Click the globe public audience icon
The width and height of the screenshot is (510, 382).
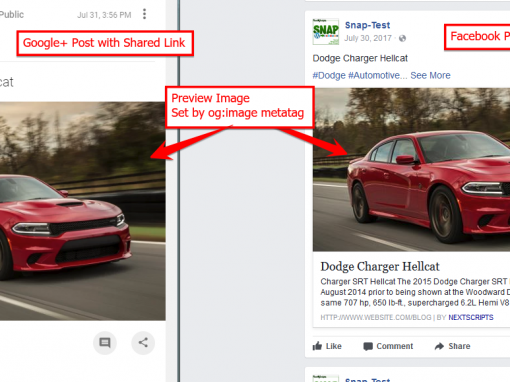click(402, 38)
